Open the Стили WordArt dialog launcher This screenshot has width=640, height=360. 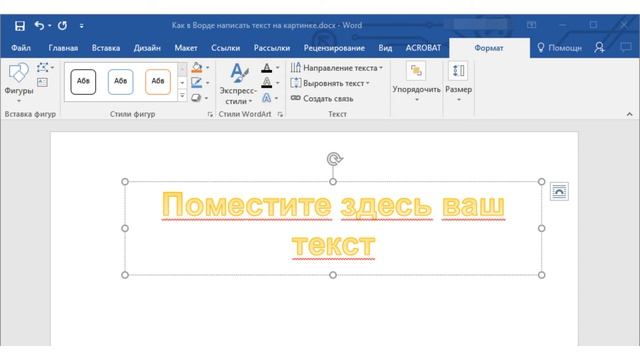[280, 115]
